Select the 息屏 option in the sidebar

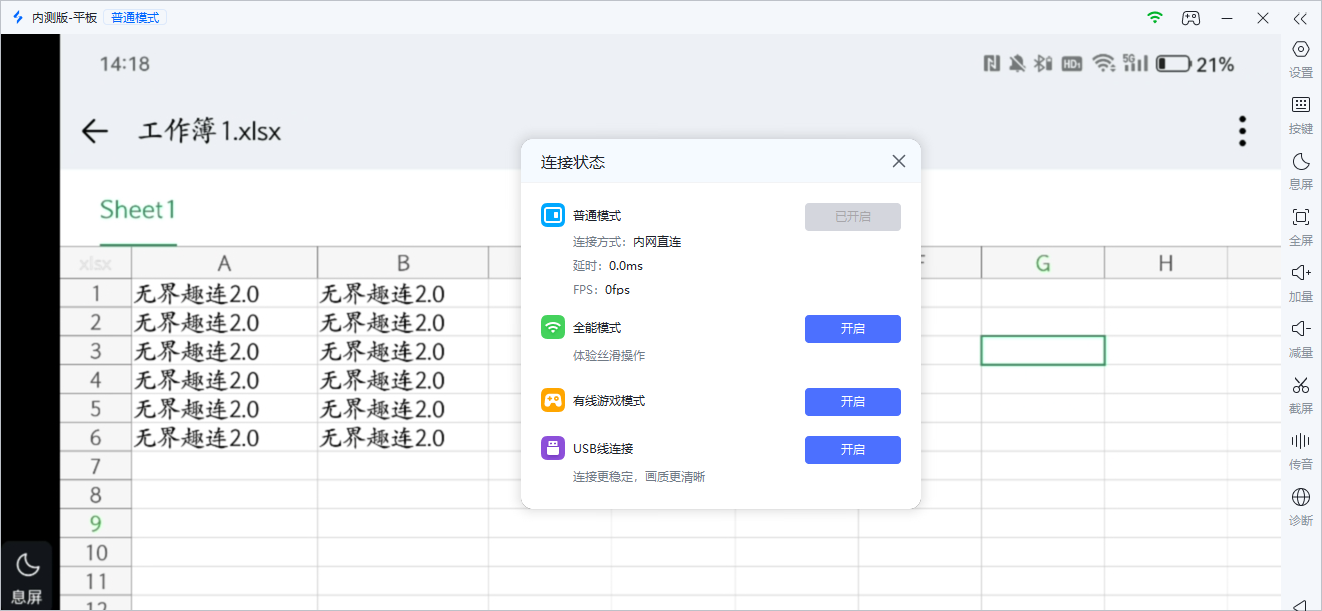tap(1300, 170)
